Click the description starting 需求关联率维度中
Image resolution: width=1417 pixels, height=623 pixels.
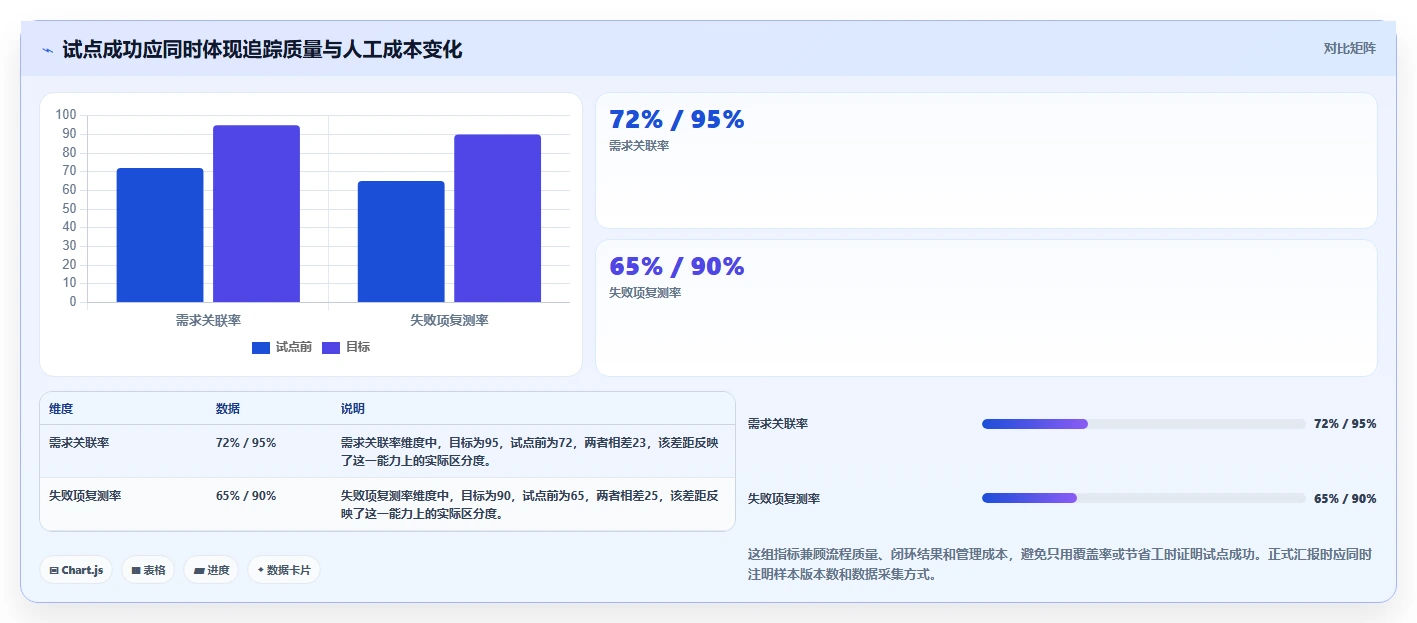[530, 452]
